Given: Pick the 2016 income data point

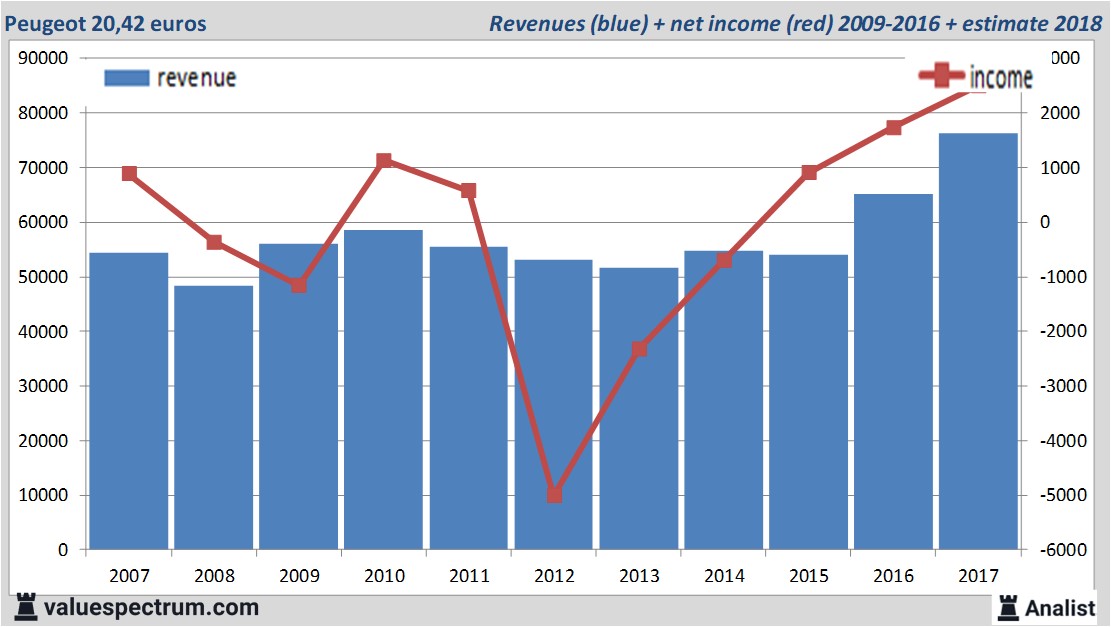Looking at the screenshot, I should (894, 127).
